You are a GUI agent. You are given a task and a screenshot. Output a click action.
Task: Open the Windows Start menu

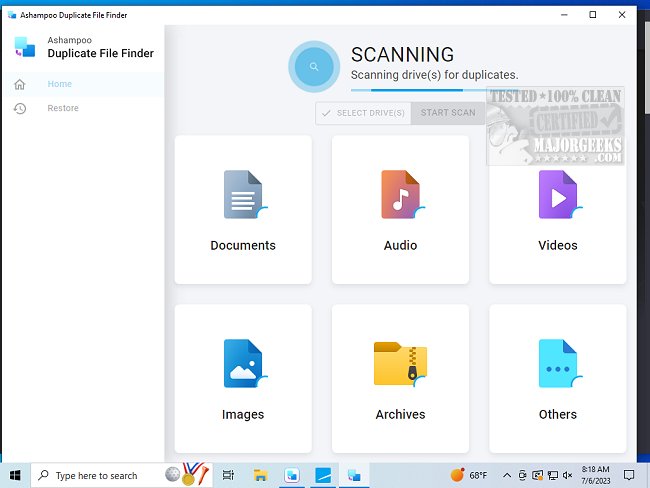(x=15, y=475)
